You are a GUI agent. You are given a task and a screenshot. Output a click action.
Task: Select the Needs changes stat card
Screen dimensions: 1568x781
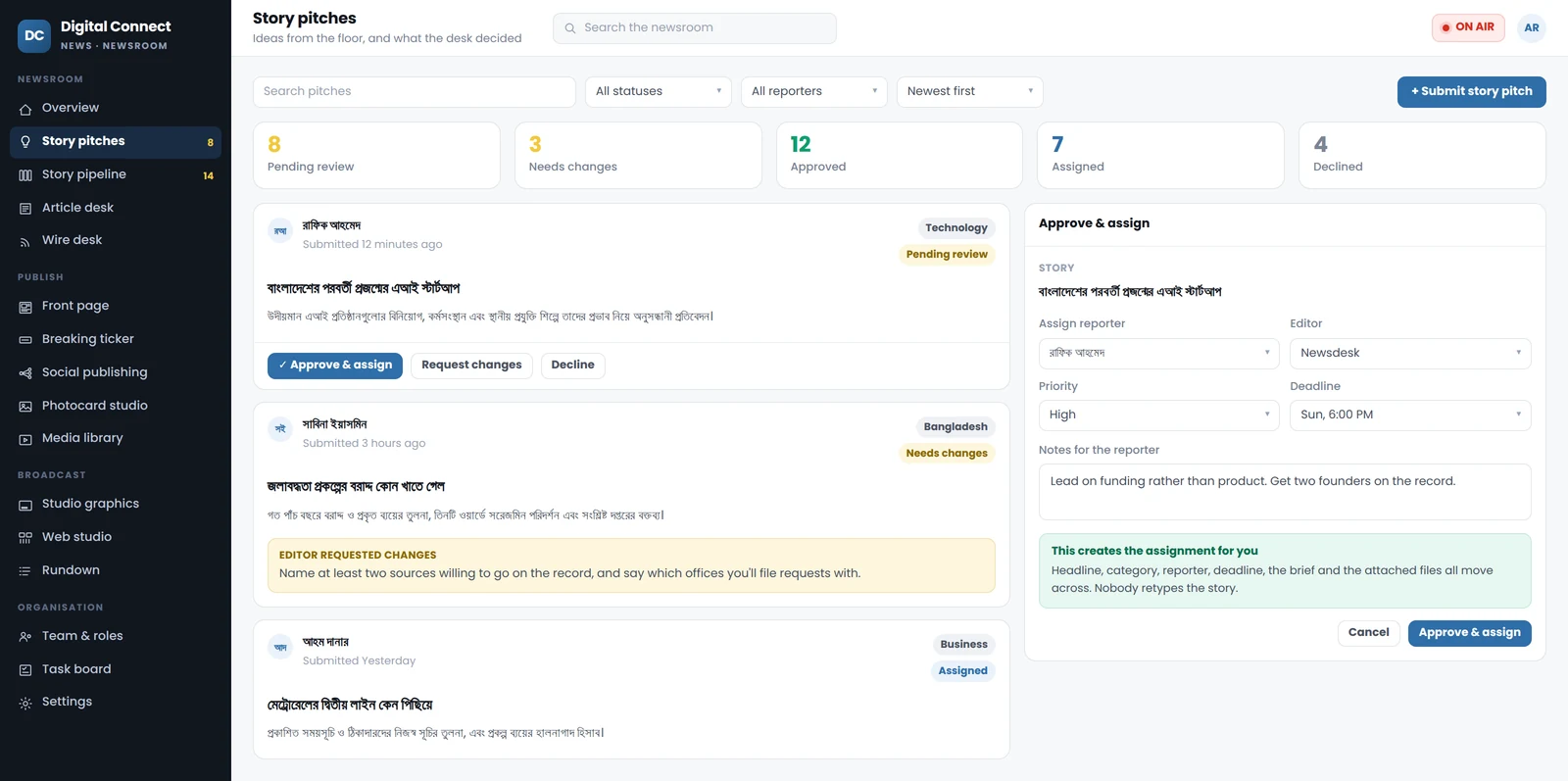[x=638, y=156]
